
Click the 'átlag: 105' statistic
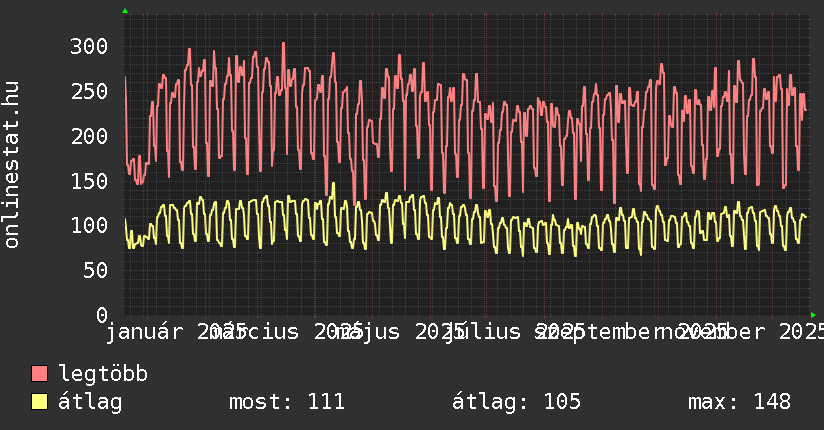click(x=516, y=402)
